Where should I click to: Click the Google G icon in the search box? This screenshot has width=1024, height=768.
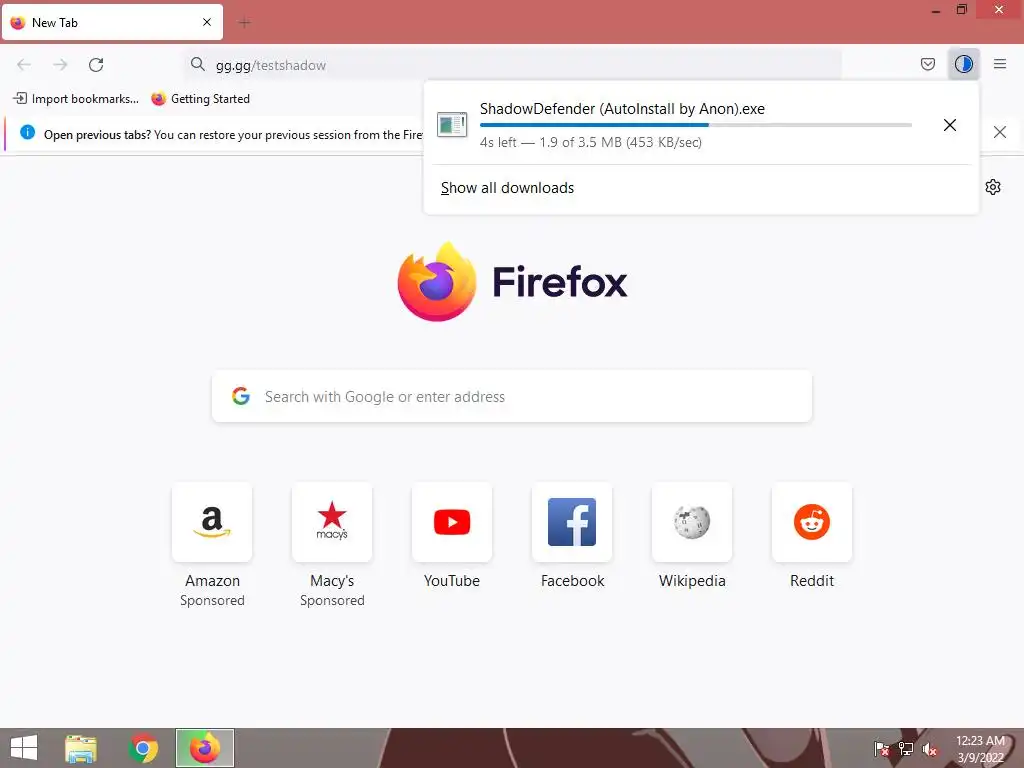[241, 396]
